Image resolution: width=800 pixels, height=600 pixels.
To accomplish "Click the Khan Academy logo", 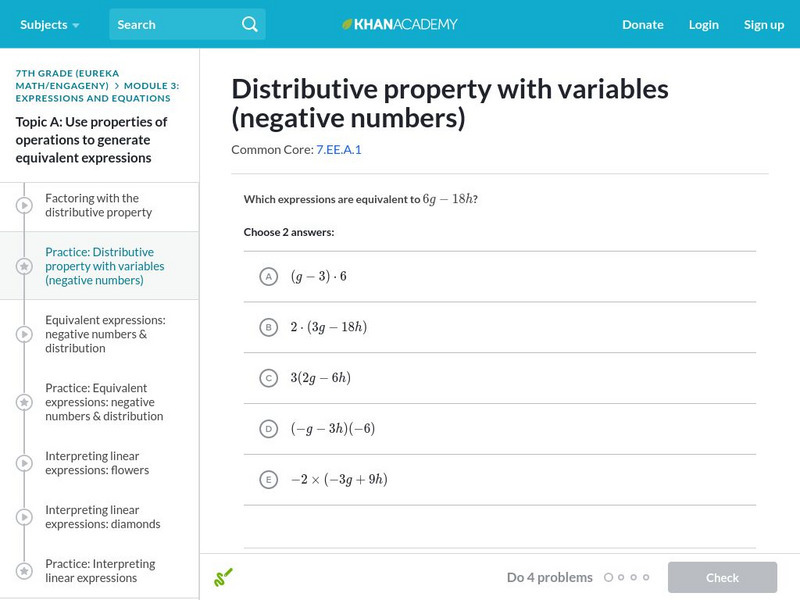I will (400, 24).
